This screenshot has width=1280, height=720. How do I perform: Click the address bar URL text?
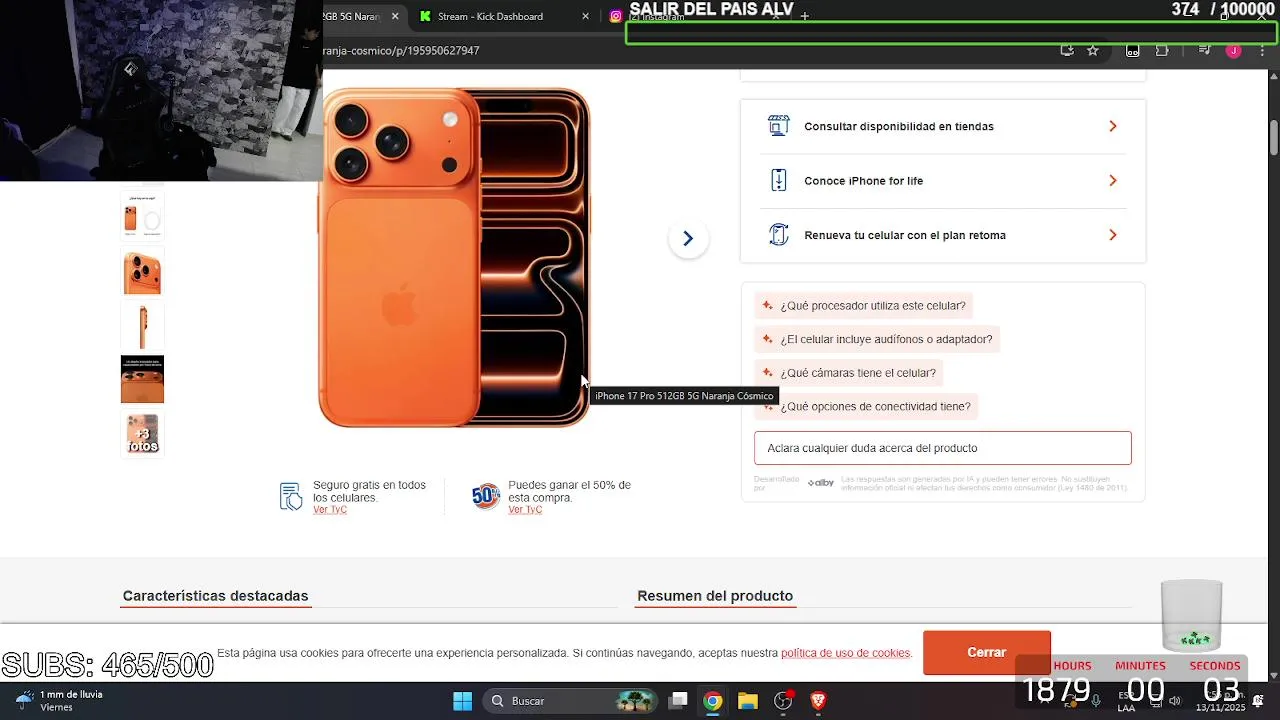pos(401,50)
